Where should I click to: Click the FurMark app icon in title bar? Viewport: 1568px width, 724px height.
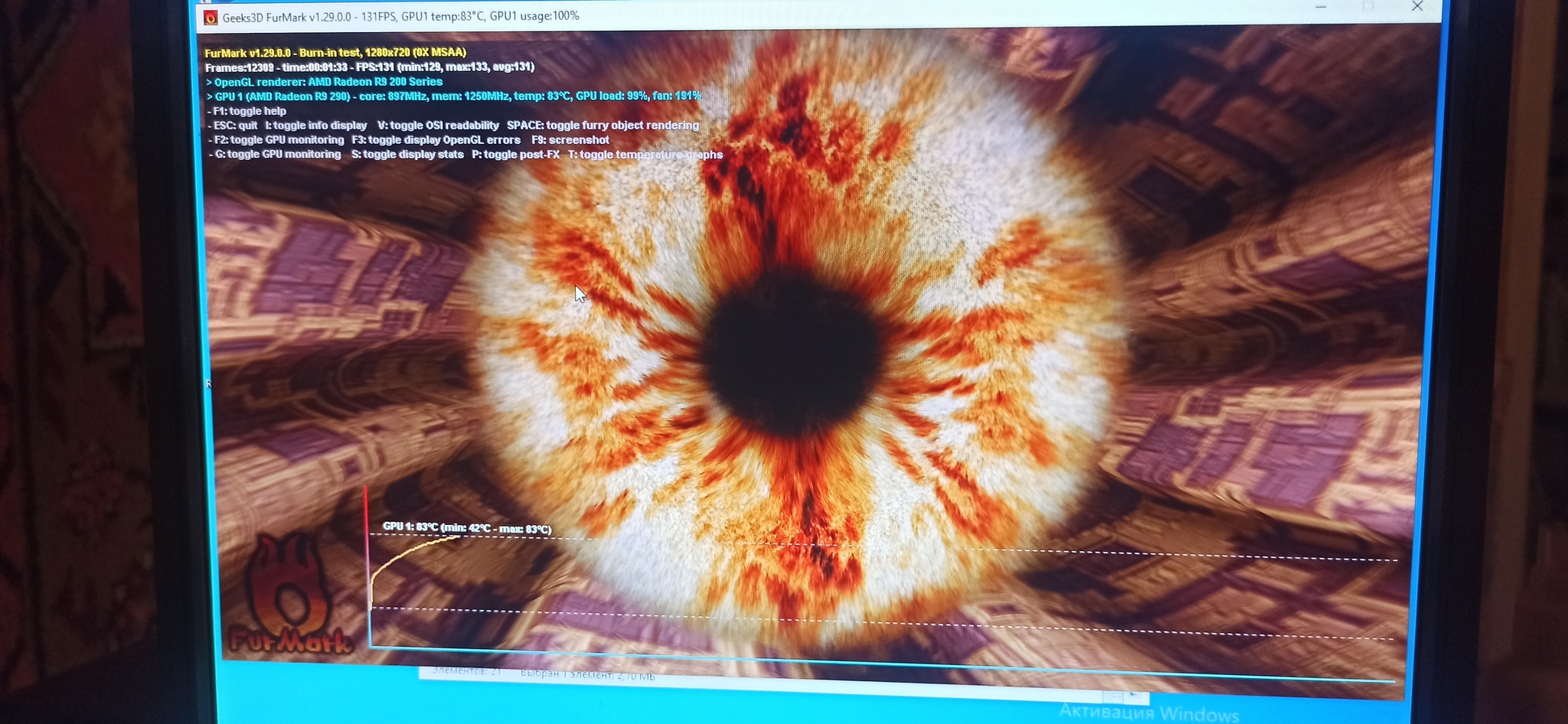coord(211,18)
